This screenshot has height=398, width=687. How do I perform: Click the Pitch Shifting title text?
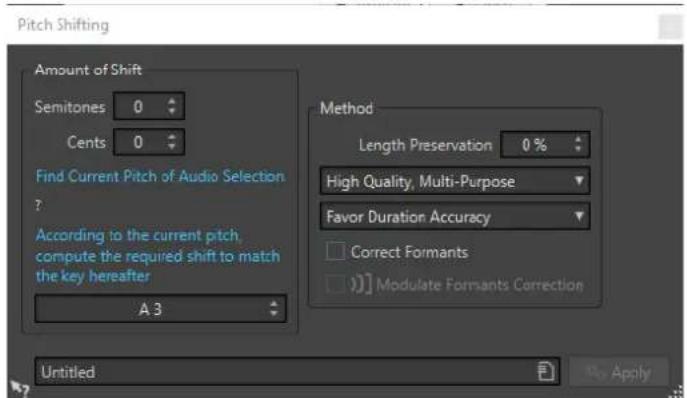point(63,25)
